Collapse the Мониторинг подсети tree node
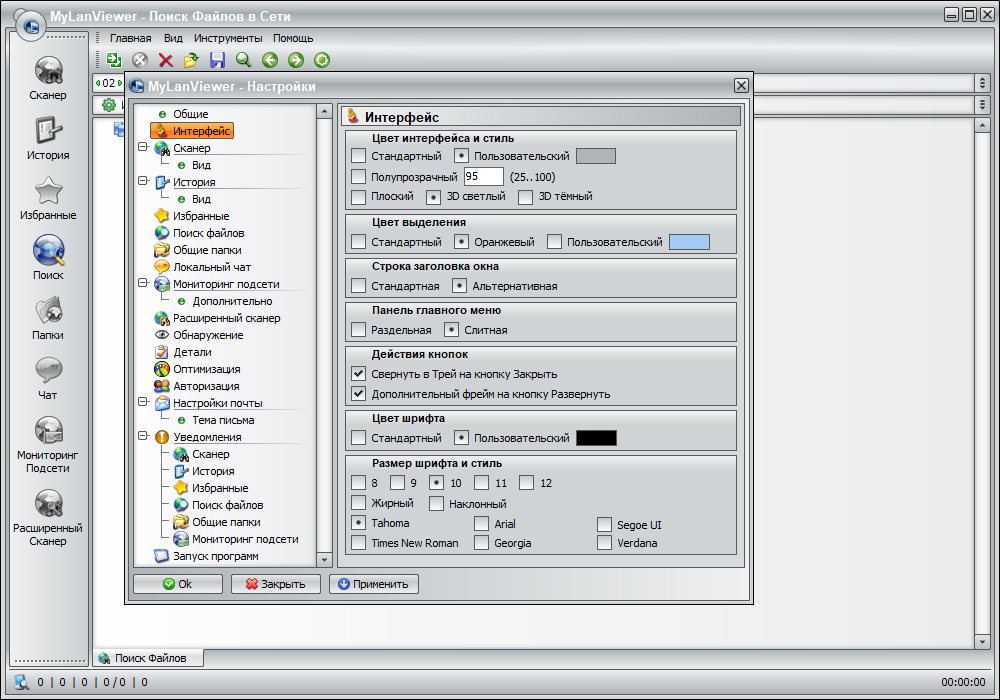 click(x=143, y=284)
